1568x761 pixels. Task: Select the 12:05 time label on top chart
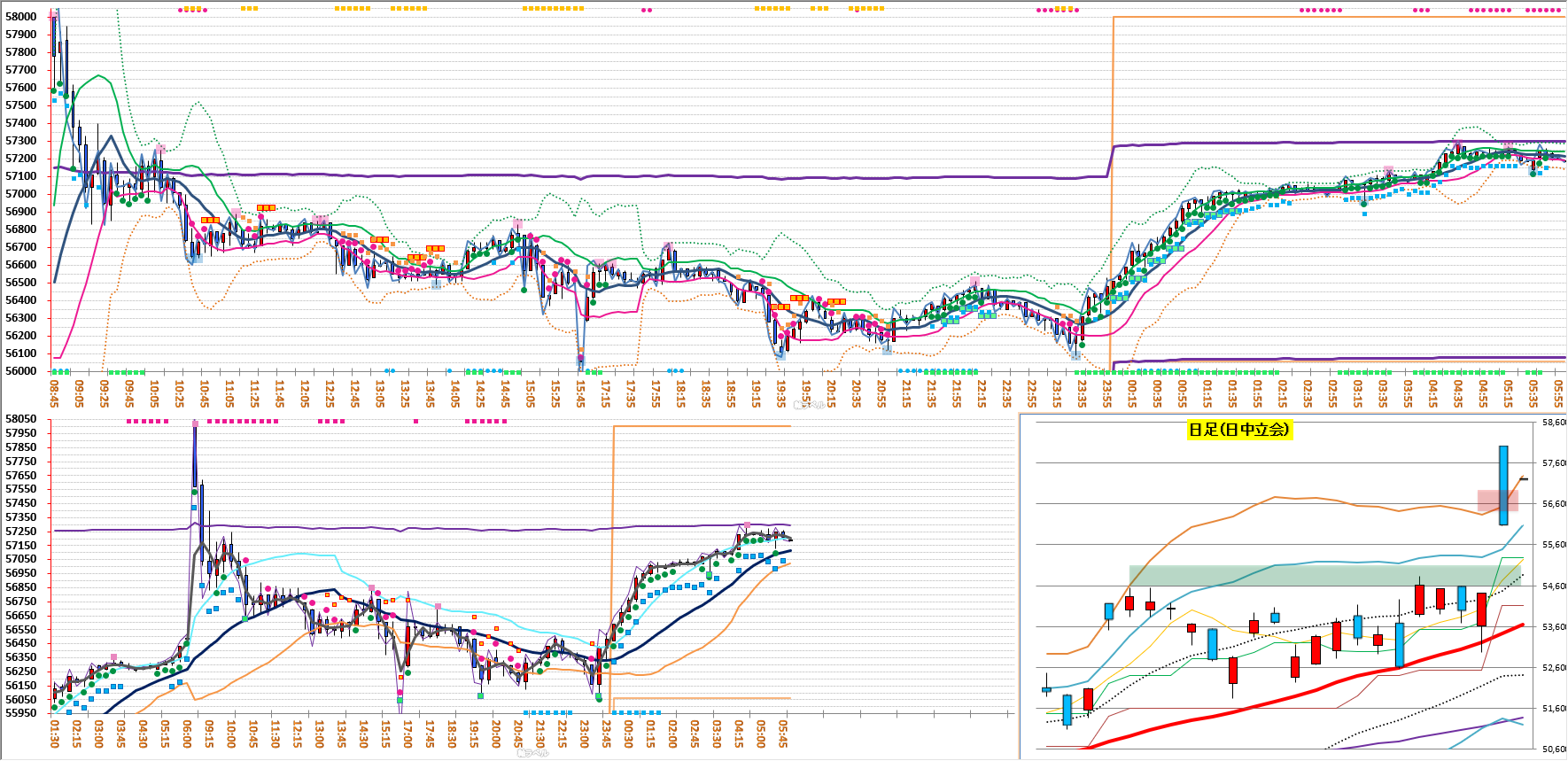tap(306, 393)
